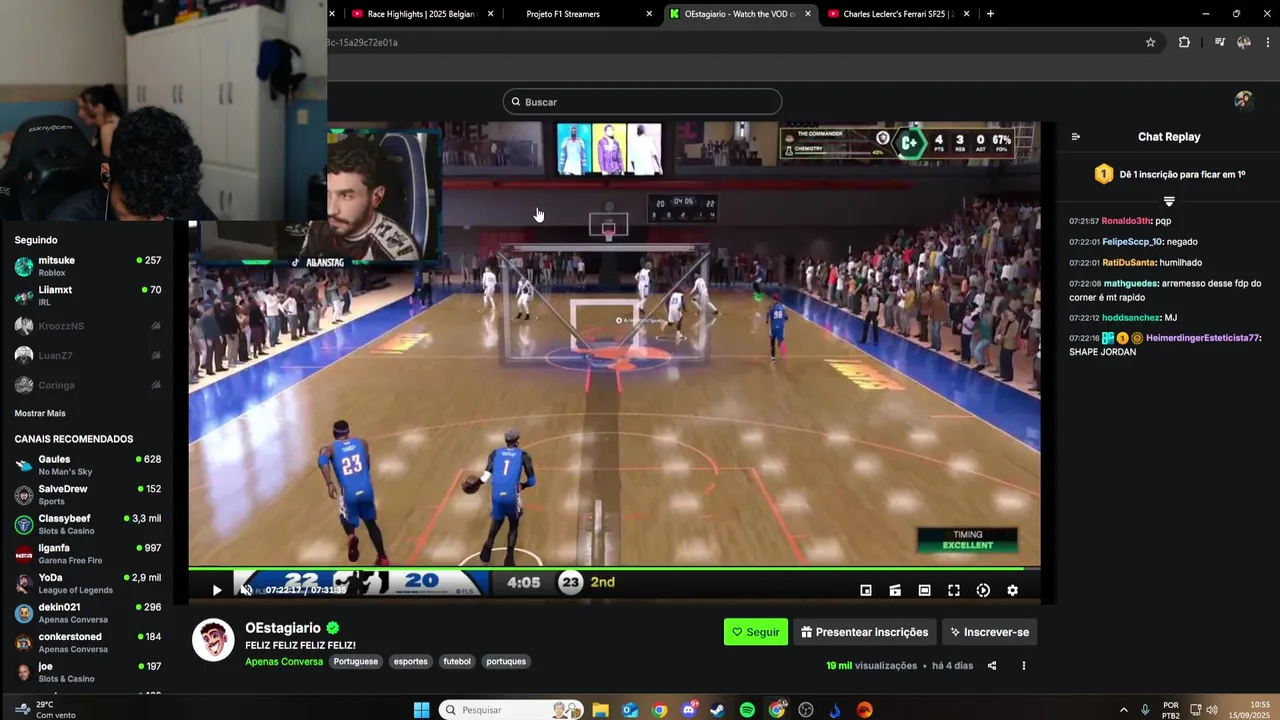
Task: Toggle picture-in-picture mini player mode
Action: coord(866,590)
